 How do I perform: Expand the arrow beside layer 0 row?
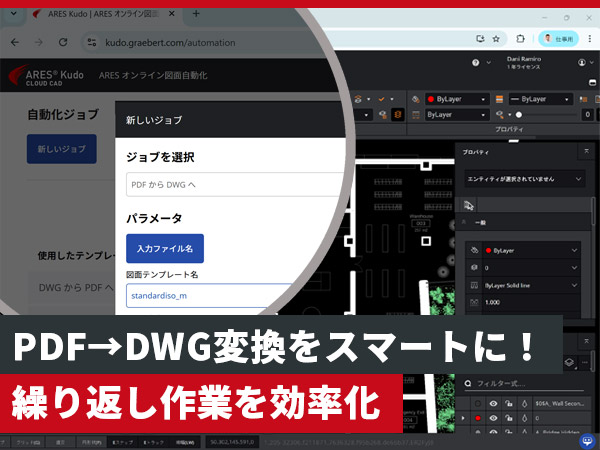click(x=463, y=418)
